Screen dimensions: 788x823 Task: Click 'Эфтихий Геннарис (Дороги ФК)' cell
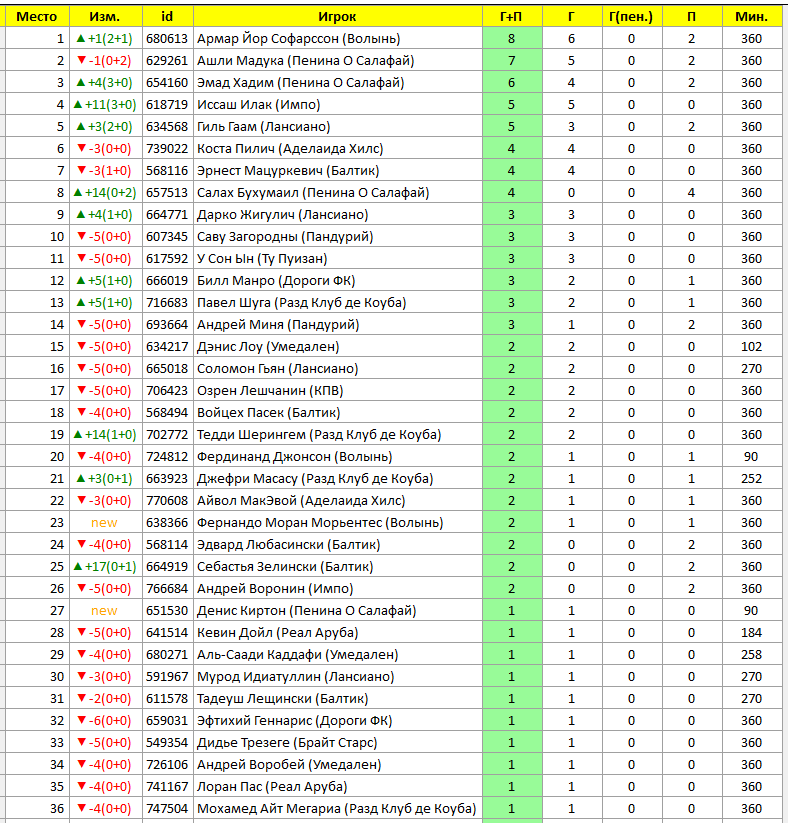[x=338, y=721]
